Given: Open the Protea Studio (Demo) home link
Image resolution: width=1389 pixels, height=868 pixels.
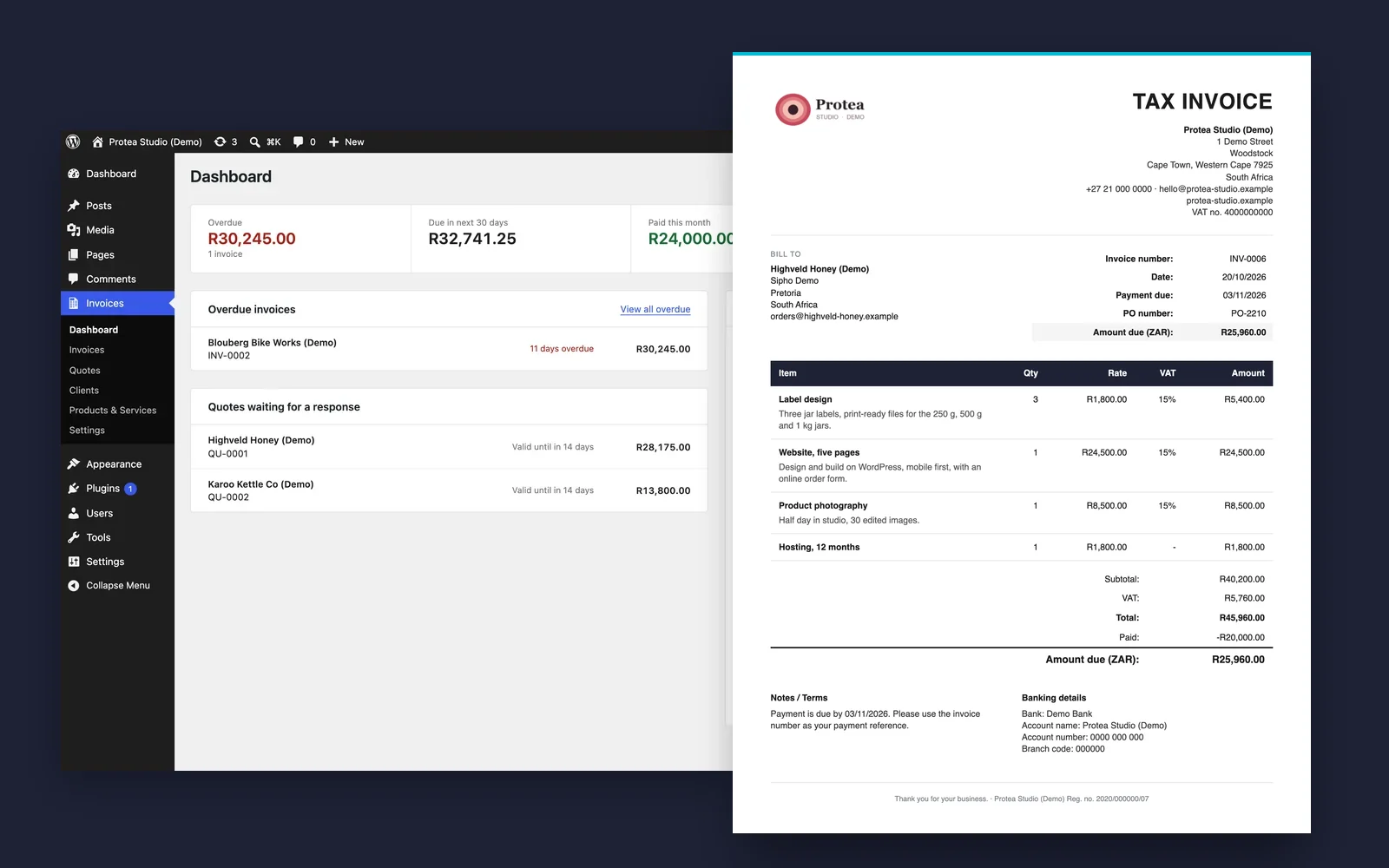Looking at the screenshot, I should point(147,141).
